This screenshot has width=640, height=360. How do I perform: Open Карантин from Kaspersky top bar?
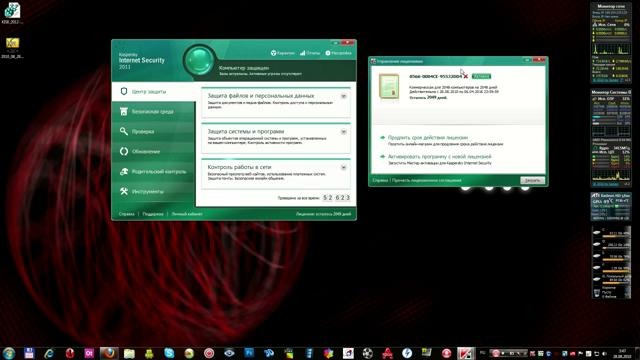(x=282, y=53)
